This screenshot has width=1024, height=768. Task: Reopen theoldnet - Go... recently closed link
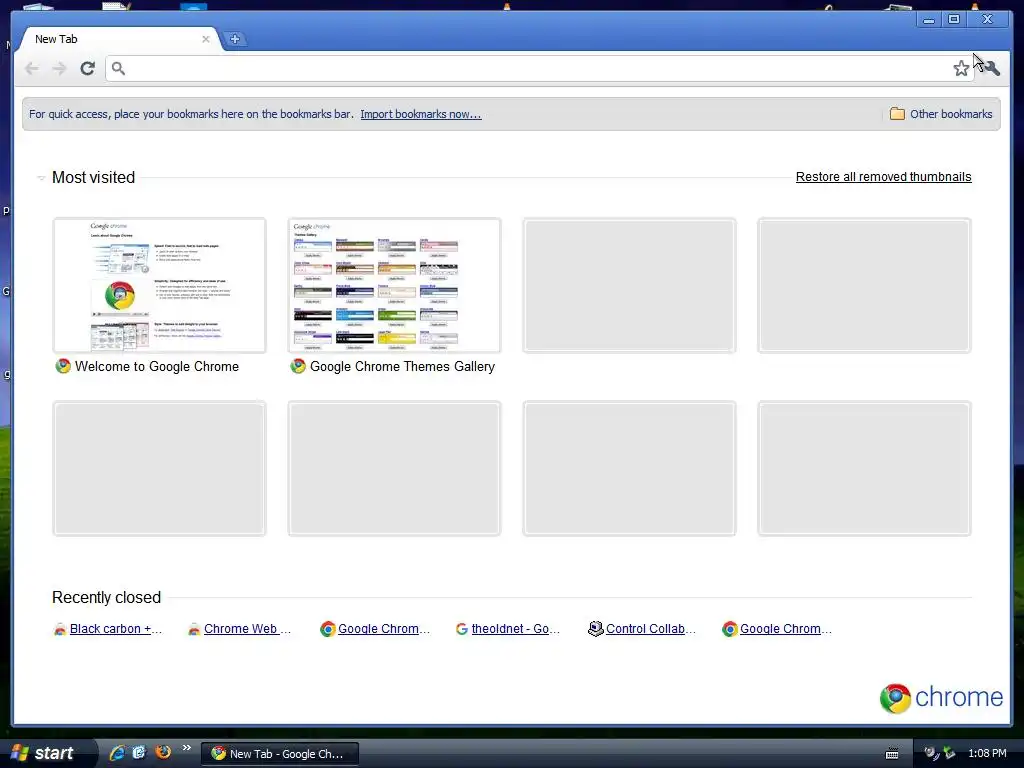point(515,628)
